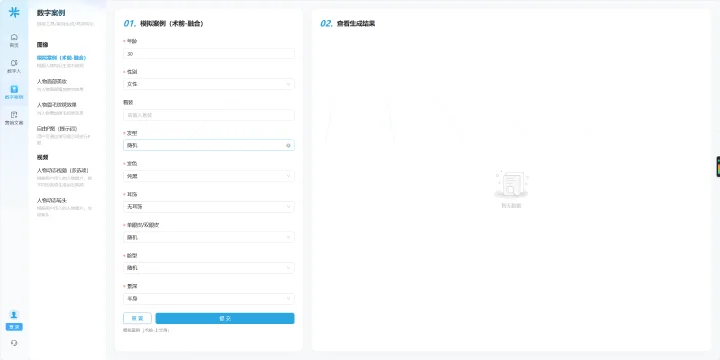Clear the 发型 hairstyle field with its icon
720x360 pixels.
pyautogui.click(x=288, y=146)
